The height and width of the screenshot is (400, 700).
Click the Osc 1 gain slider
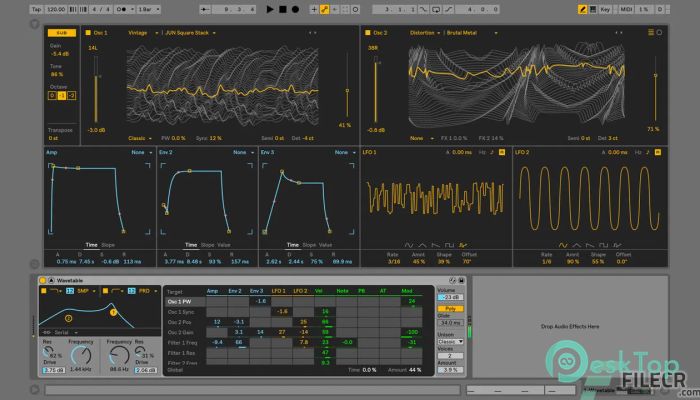point(96,89)
